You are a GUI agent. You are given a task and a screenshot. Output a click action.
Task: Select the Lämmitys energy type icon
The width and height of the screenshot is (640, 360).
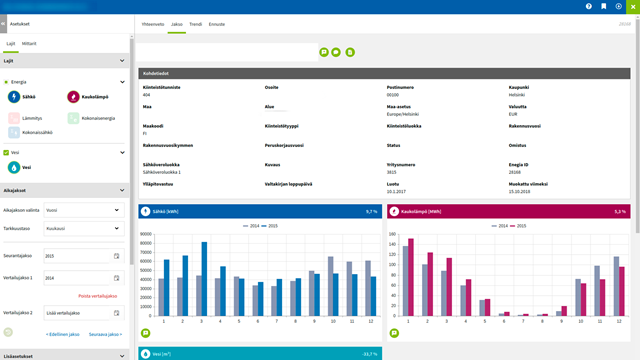(14, 118)
